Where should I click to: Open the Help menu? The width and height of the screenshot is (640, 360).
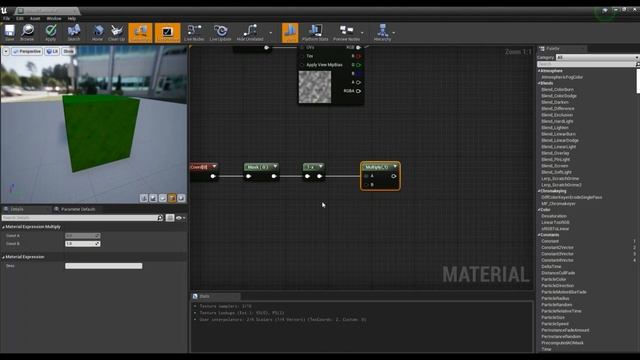point(72,18)
